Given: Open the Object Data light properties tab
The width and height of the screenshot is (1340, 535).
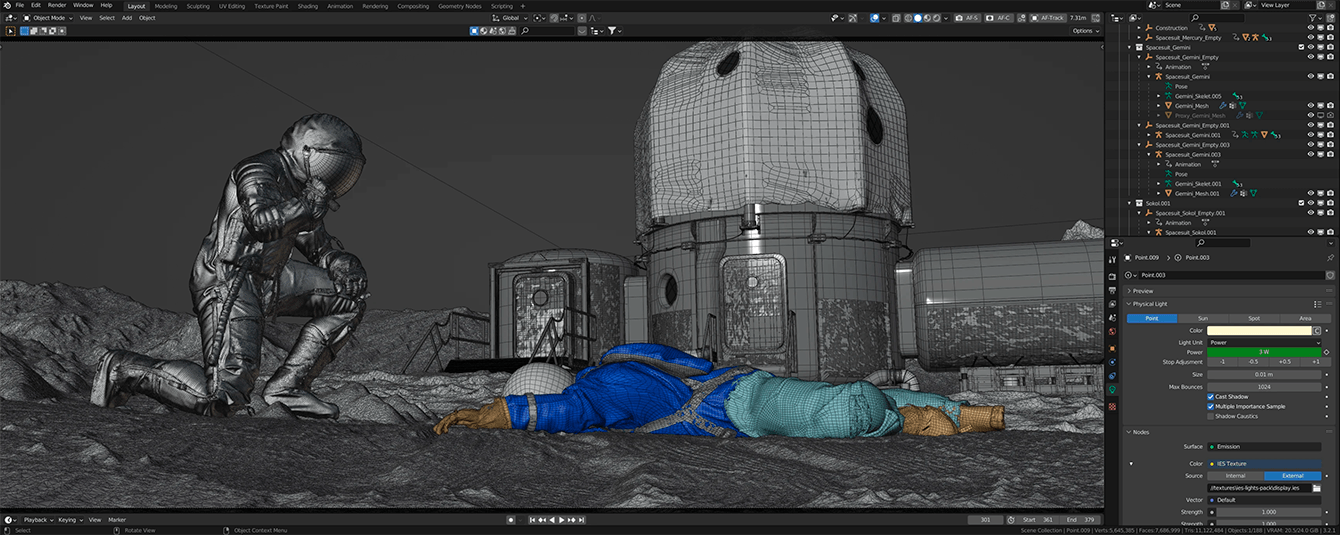Looking at the screenshot, I should point(1112,389).
